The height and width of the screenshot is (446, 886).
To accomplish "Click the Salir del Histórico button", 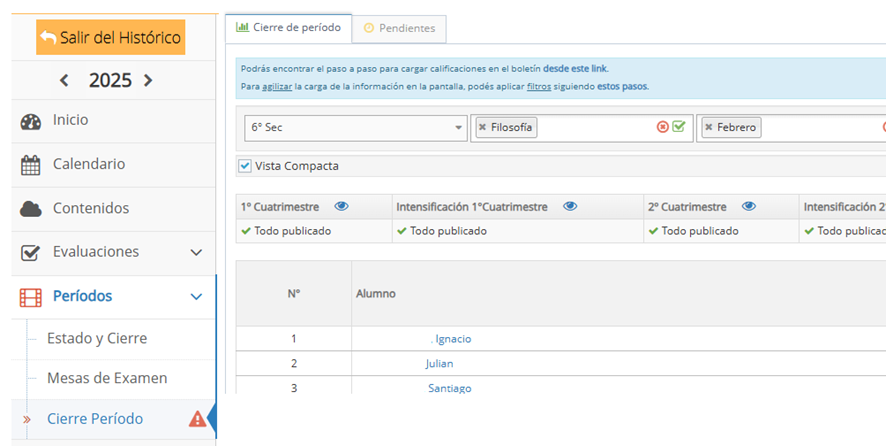I will click(111, 38).
